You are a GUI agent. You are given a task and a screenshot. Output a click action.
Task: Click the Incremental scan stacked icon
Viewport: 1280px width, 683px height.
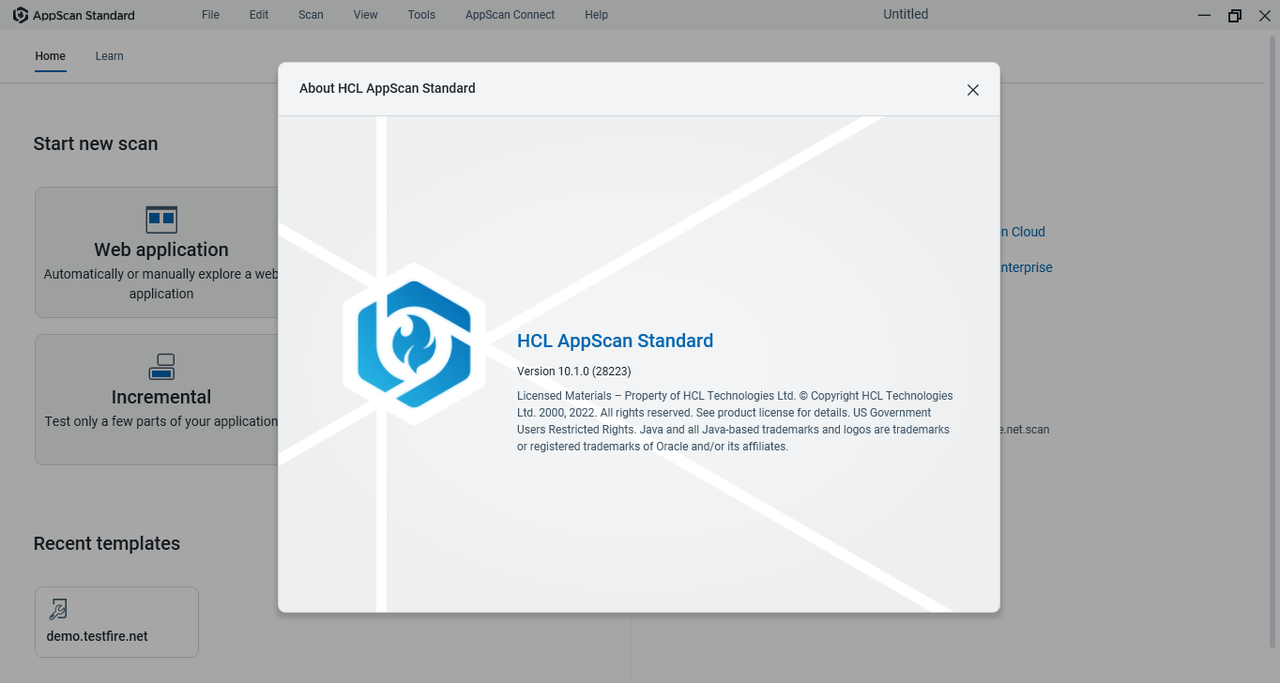(161, 367)
